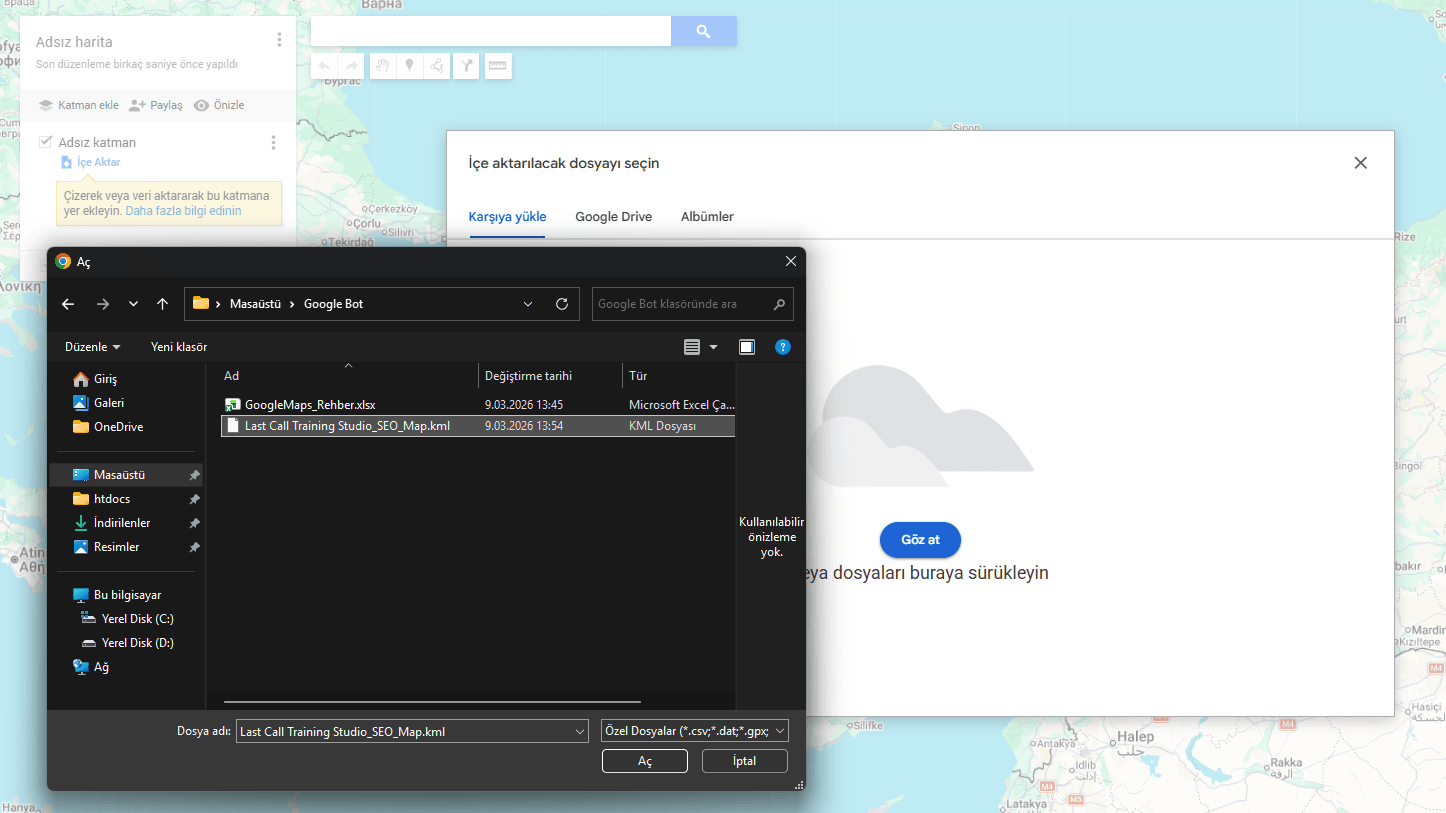This screenshot has height=813, width=1446.
Task: Toggle the preview pane icon
Action: point(747,347)
